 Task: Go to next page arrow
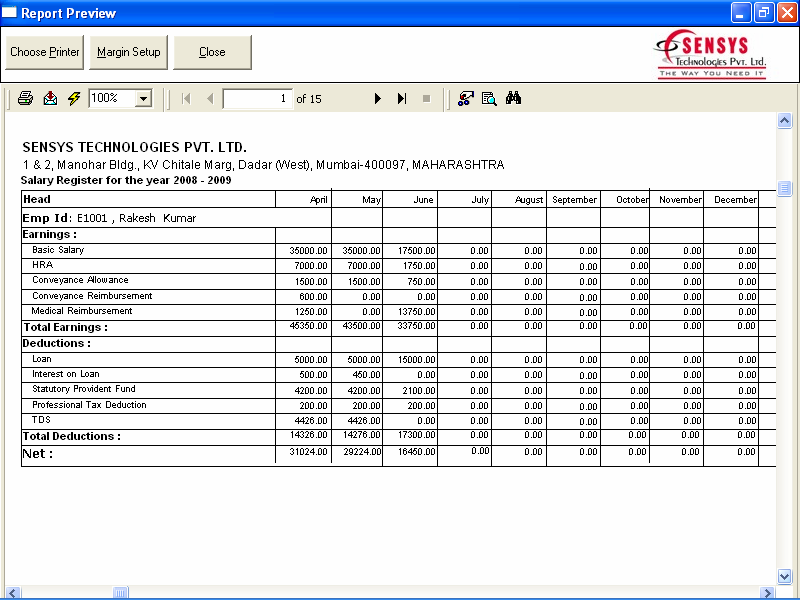coord(378,98)
